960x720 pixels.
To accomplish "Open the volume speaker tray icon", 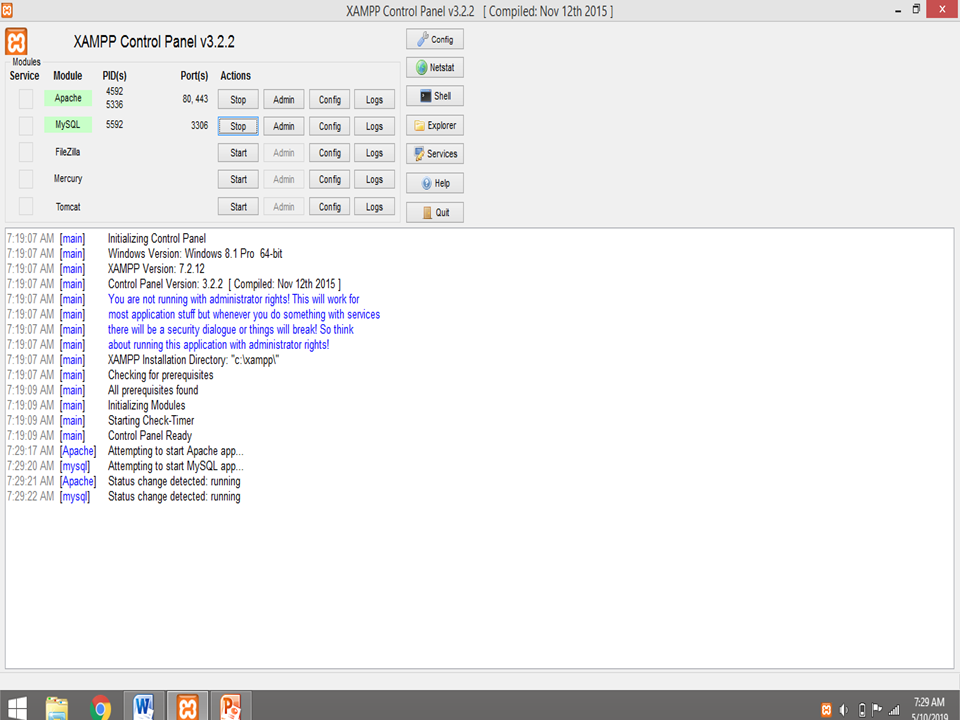I will [844, 710].
